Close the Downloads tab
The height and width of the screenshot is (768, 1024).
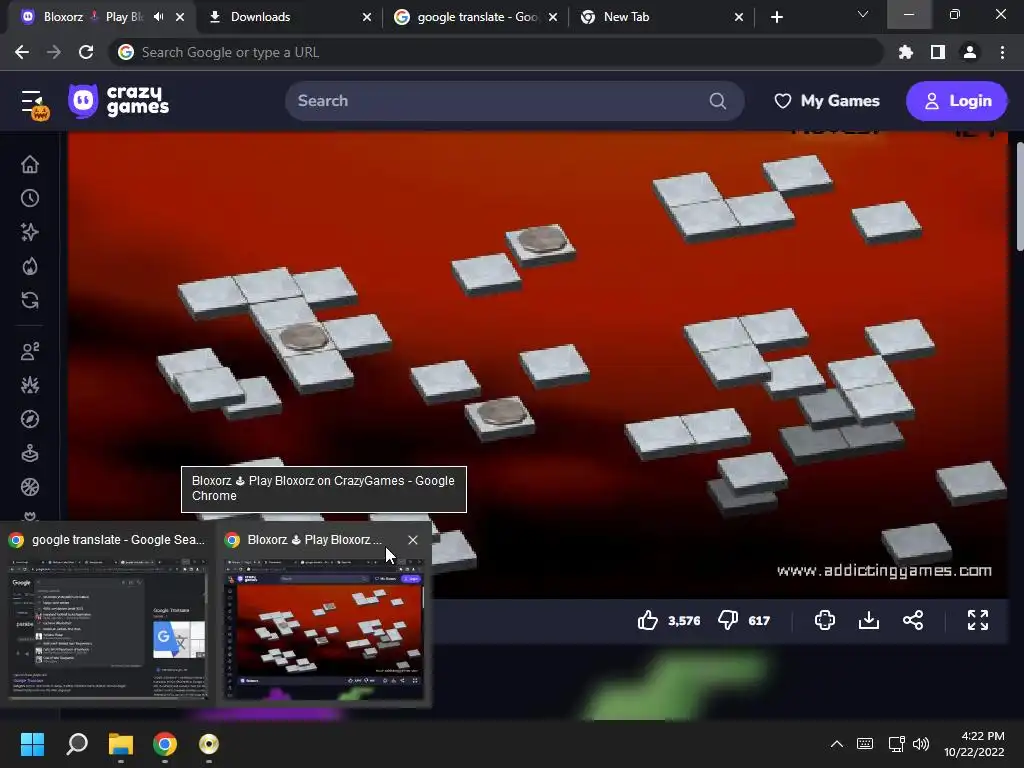point(367,17)
